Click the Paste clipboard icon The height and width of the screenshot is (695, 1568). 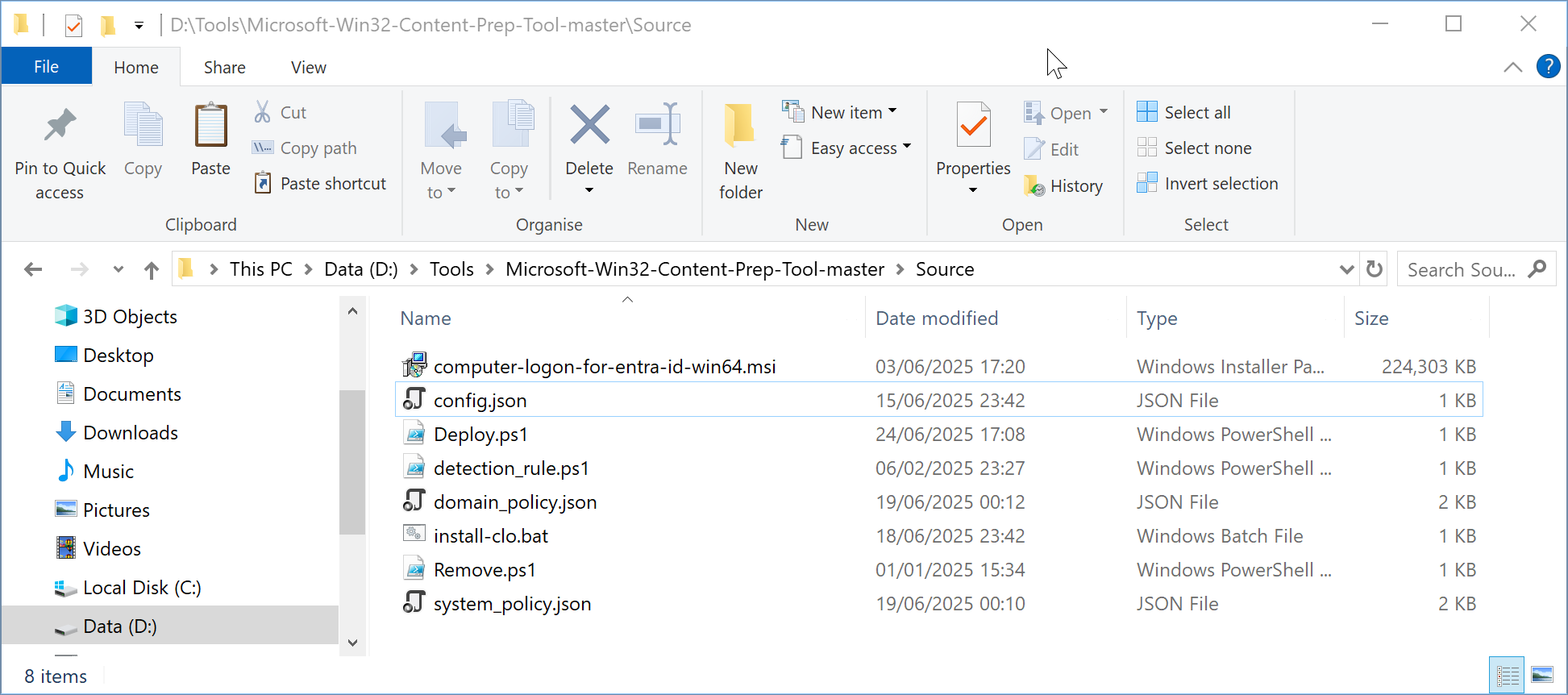210,127
